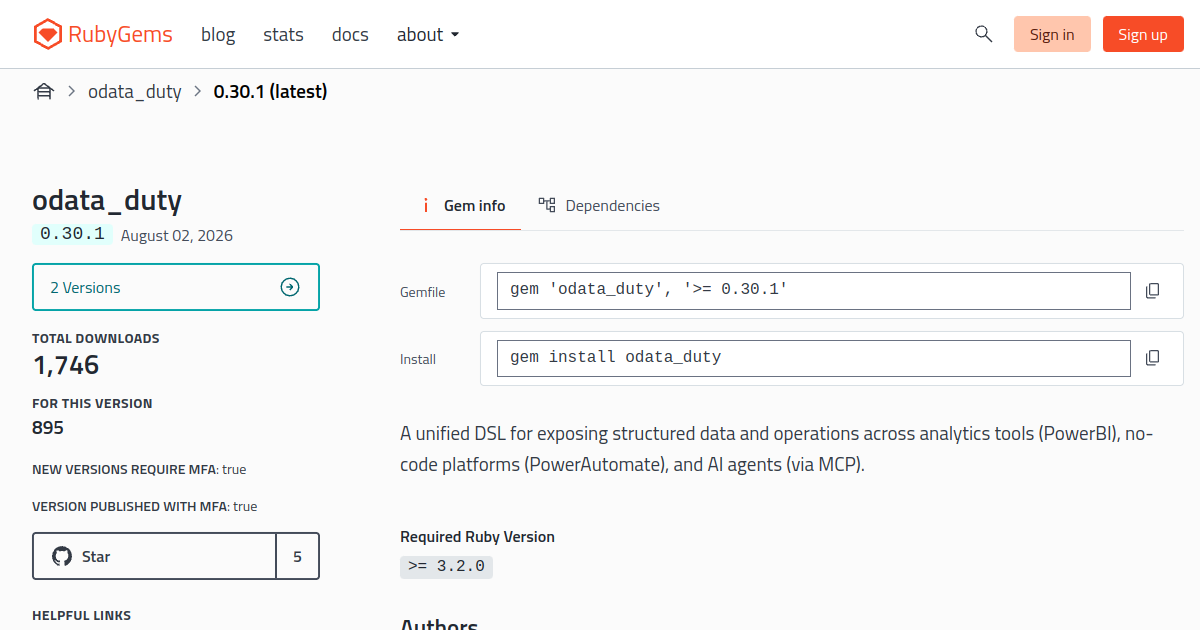Click the RubyGems logo in the header

(102, 34)
